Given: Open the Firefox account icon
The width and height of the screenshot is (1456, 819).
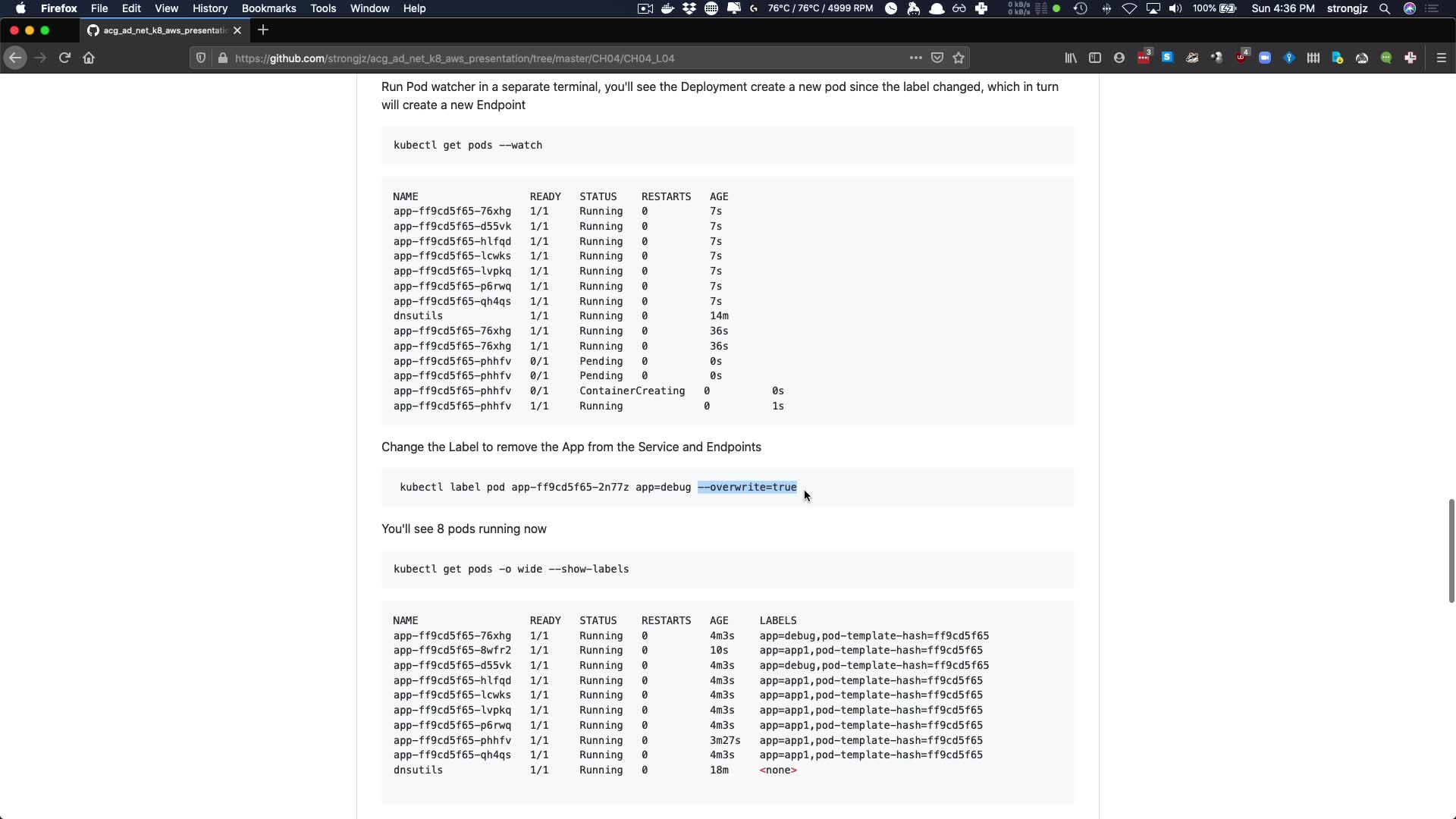Looking at the screenshot, I should 1119,58.
